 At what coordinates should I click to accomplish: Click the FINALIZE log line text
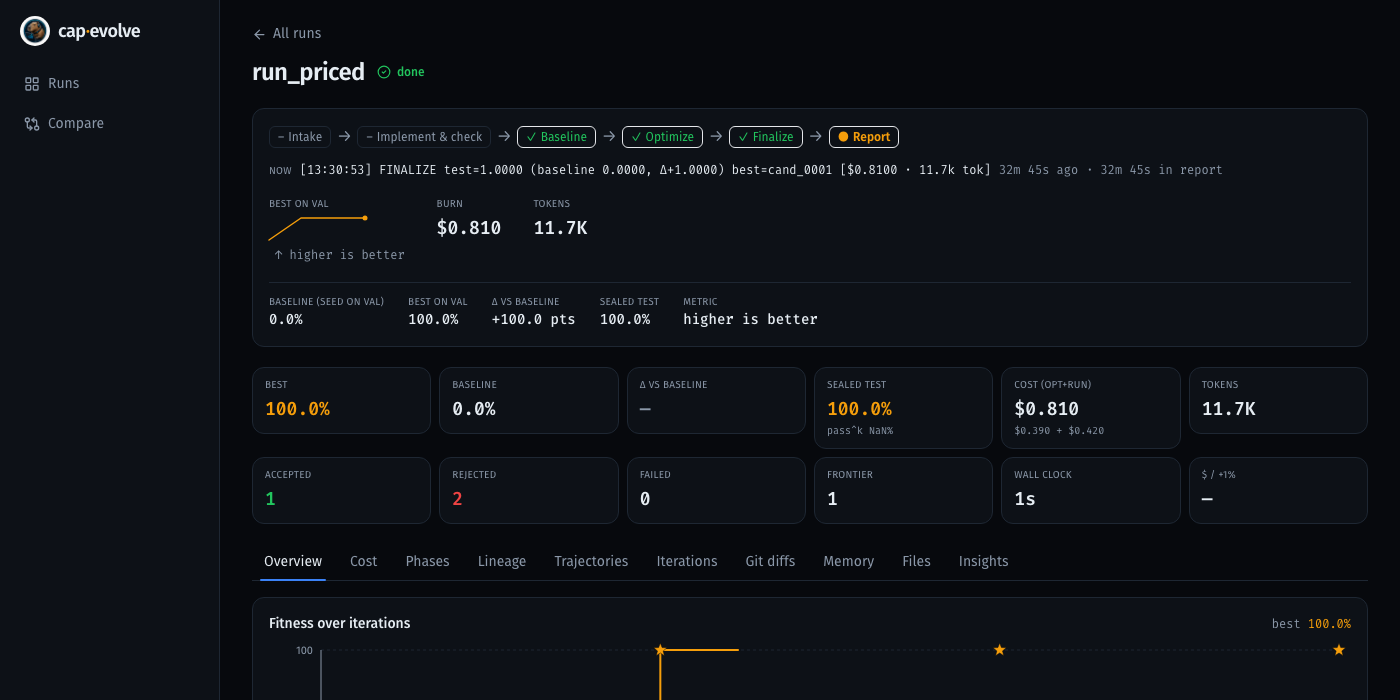click(x=645, y=170)
